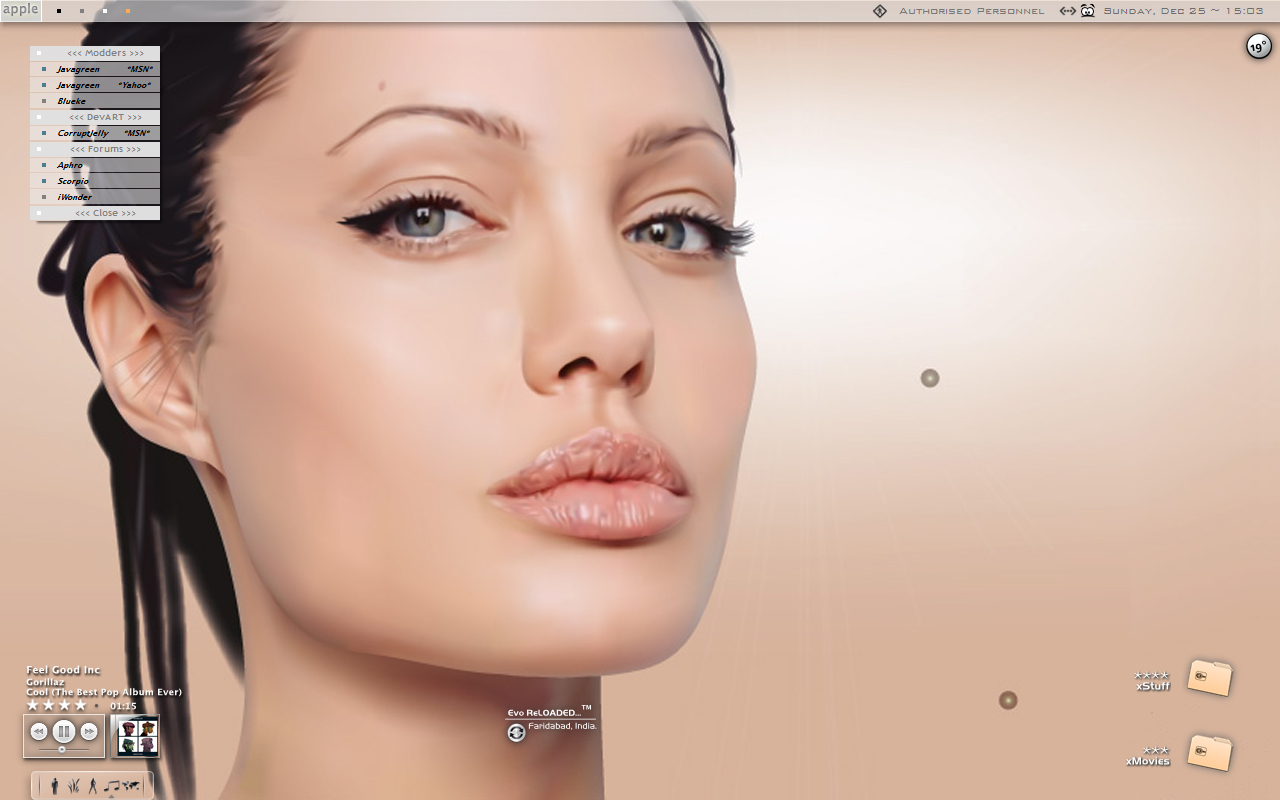1280x800 pixels.
Task: Click the white square dot in top bar
Action: pyautogui.click(x=105, y=11)
